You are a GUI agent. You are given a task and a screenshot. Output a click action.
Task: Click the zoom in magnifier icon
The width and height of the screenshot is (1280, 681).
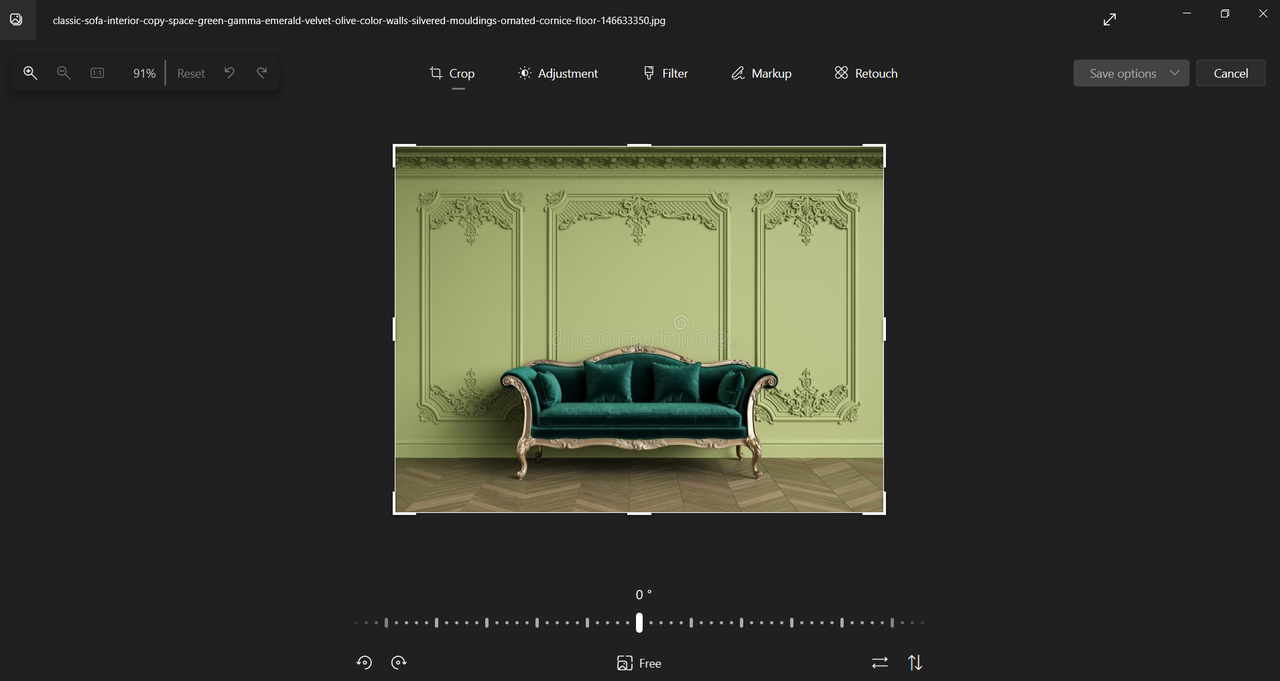coord(30,73)
